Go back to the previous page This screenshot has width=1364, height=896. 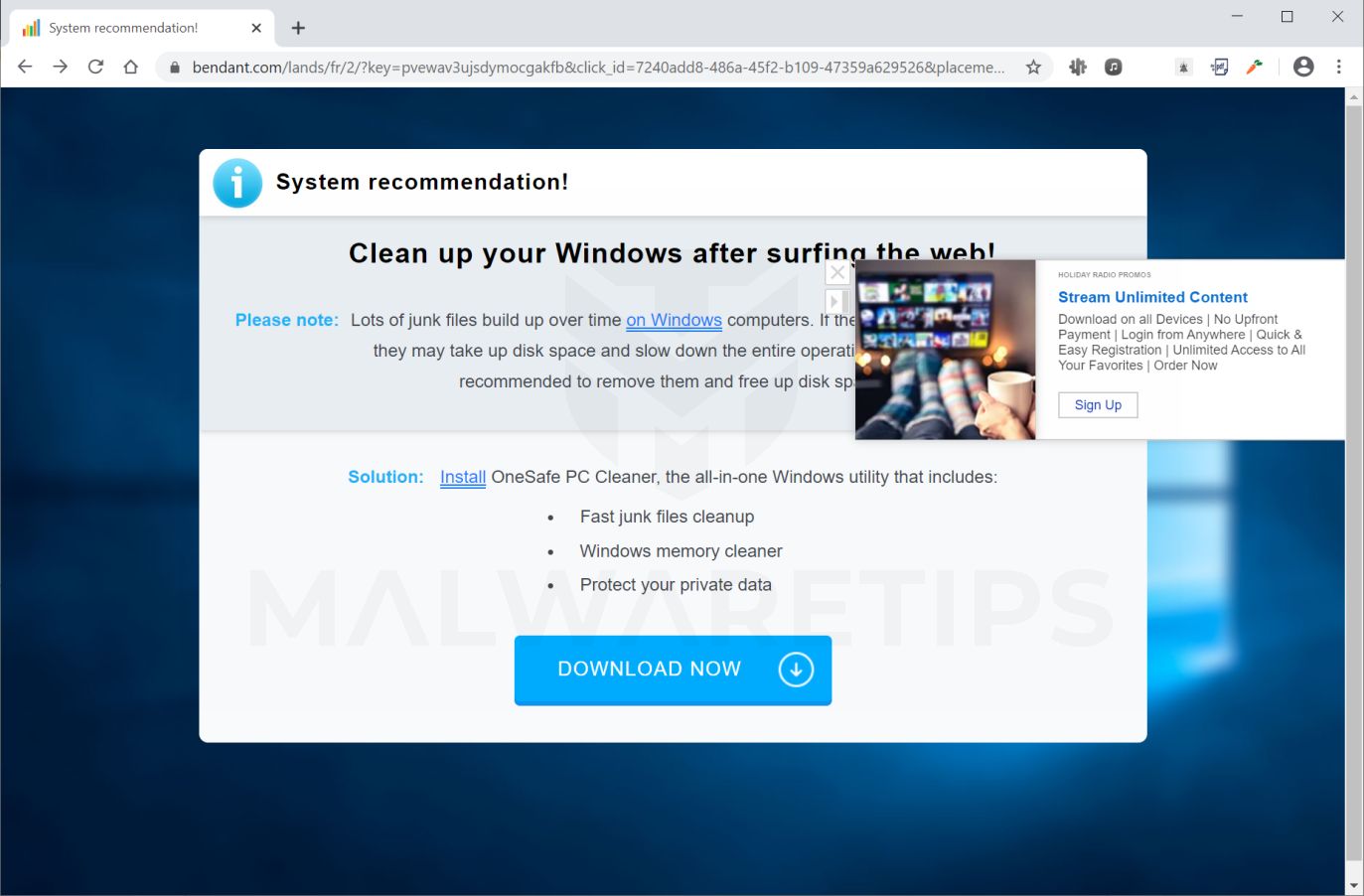click(25, 67)
